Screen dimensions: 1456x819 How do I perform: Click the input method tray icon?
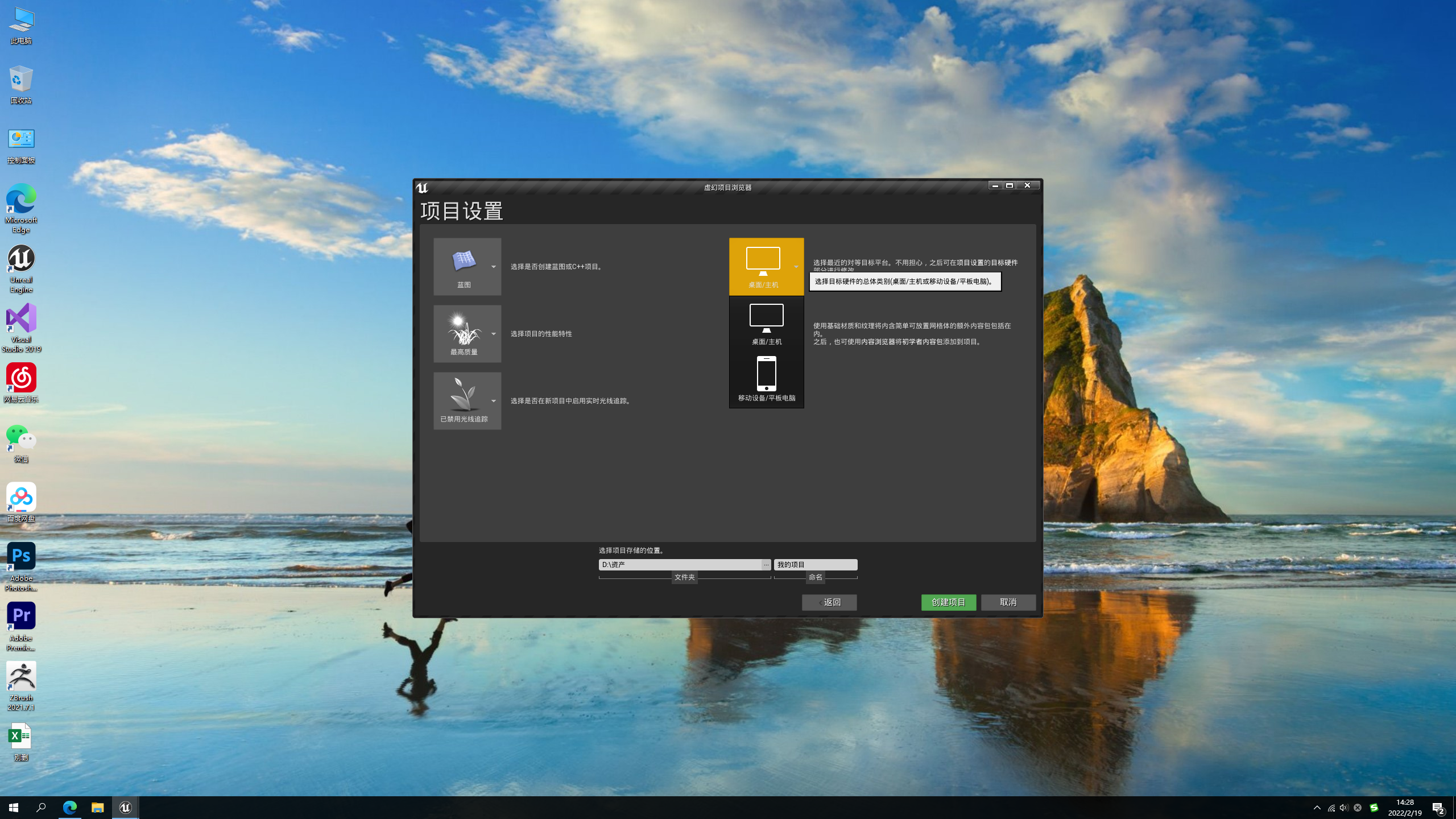tap(1374, 808)
